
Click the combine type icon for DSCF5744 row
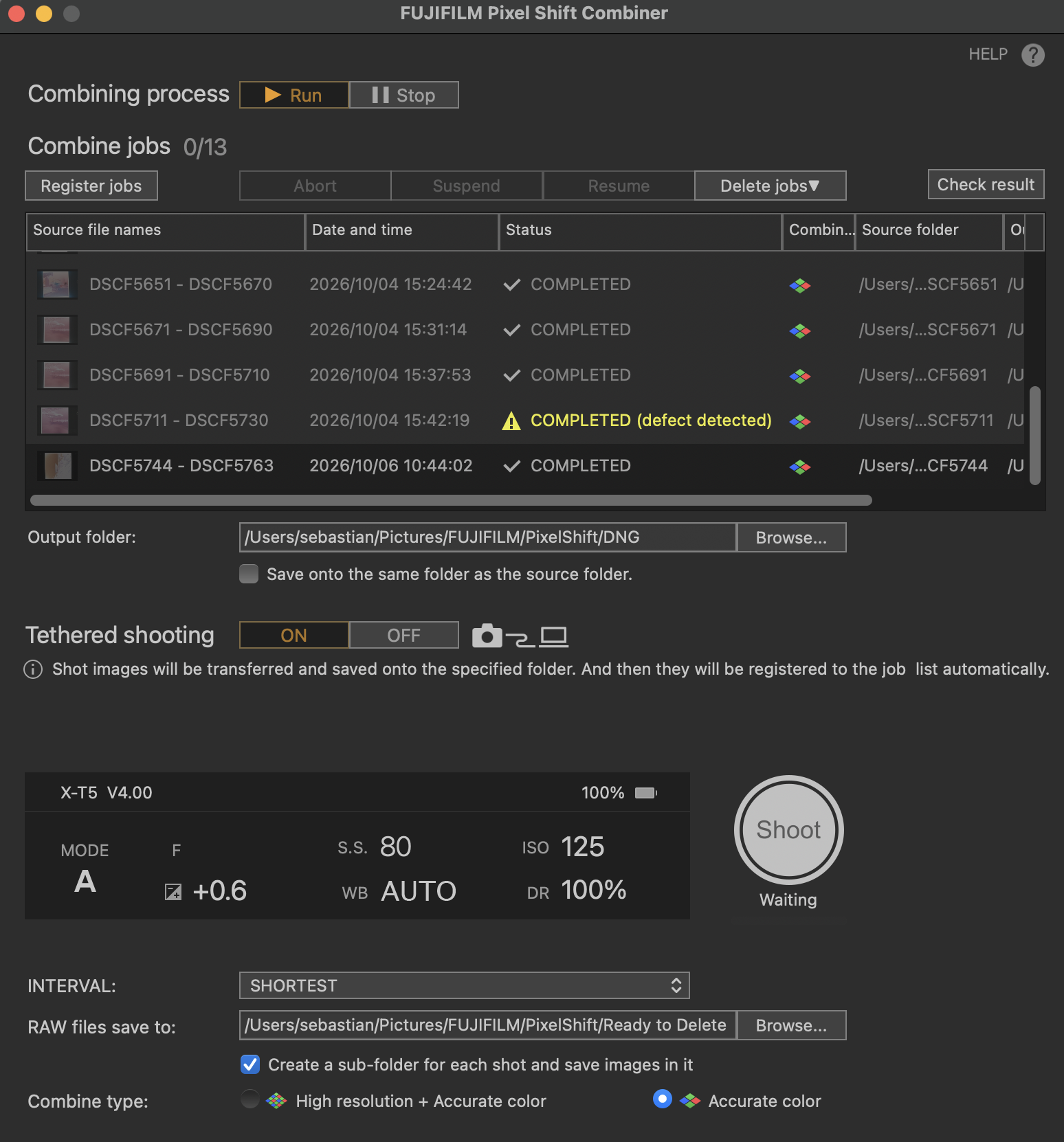pos(800,467)
